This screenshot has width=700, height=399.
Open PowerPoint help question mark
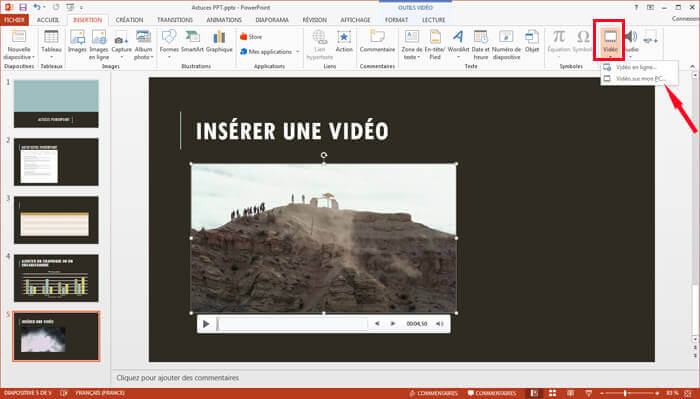click(636, 7)
